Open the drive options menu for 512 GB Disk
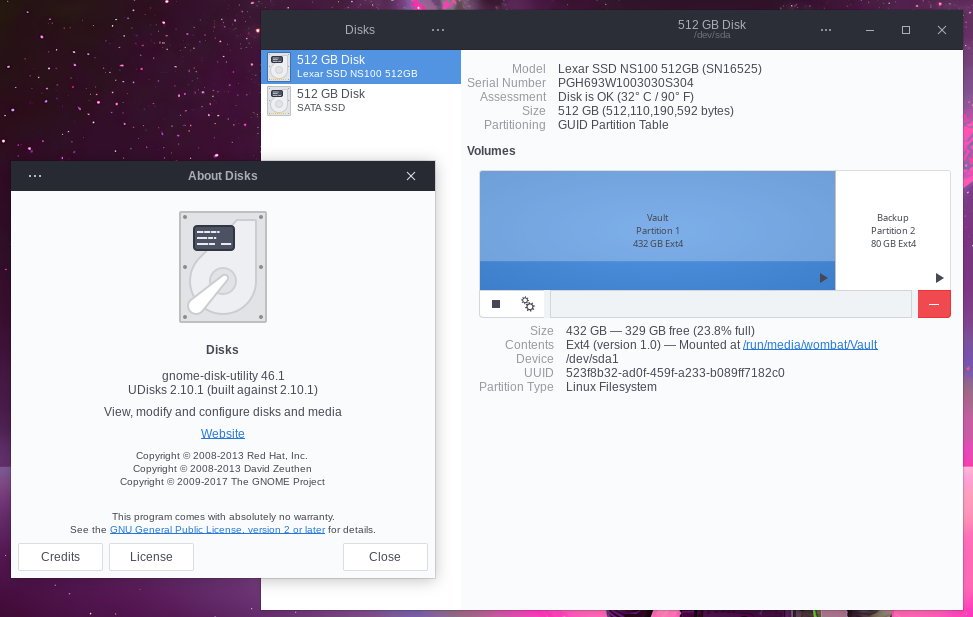The width and height of the screenshot is (973, 617). (x=825, y=30)
